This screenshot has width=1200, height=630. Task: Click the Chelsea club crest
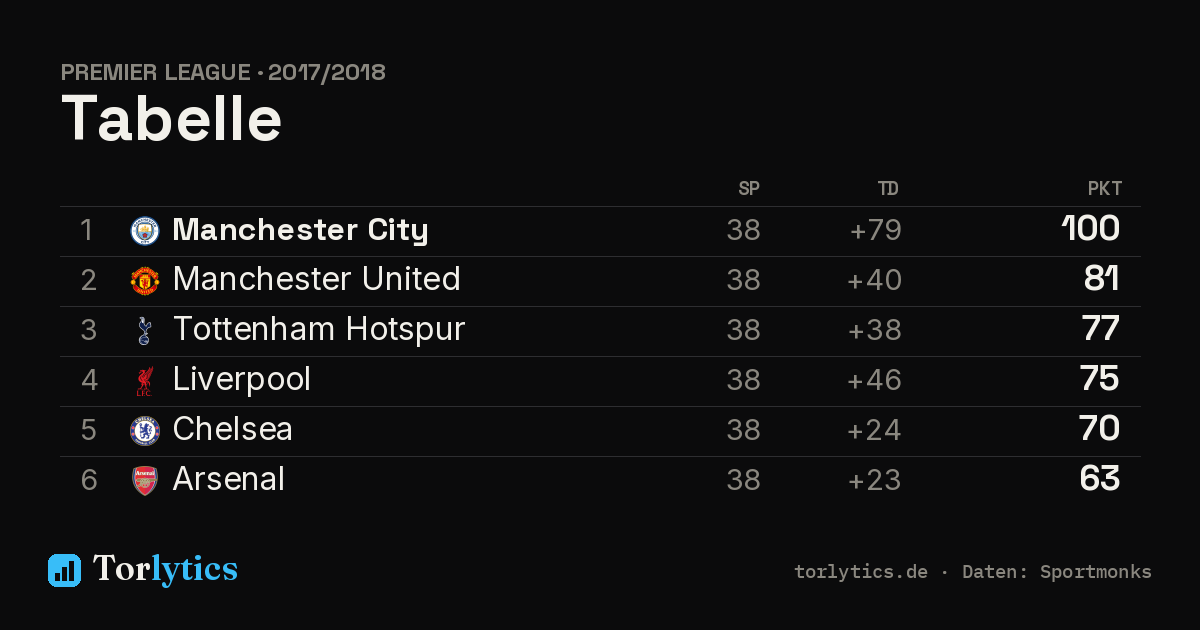[145, 431]
